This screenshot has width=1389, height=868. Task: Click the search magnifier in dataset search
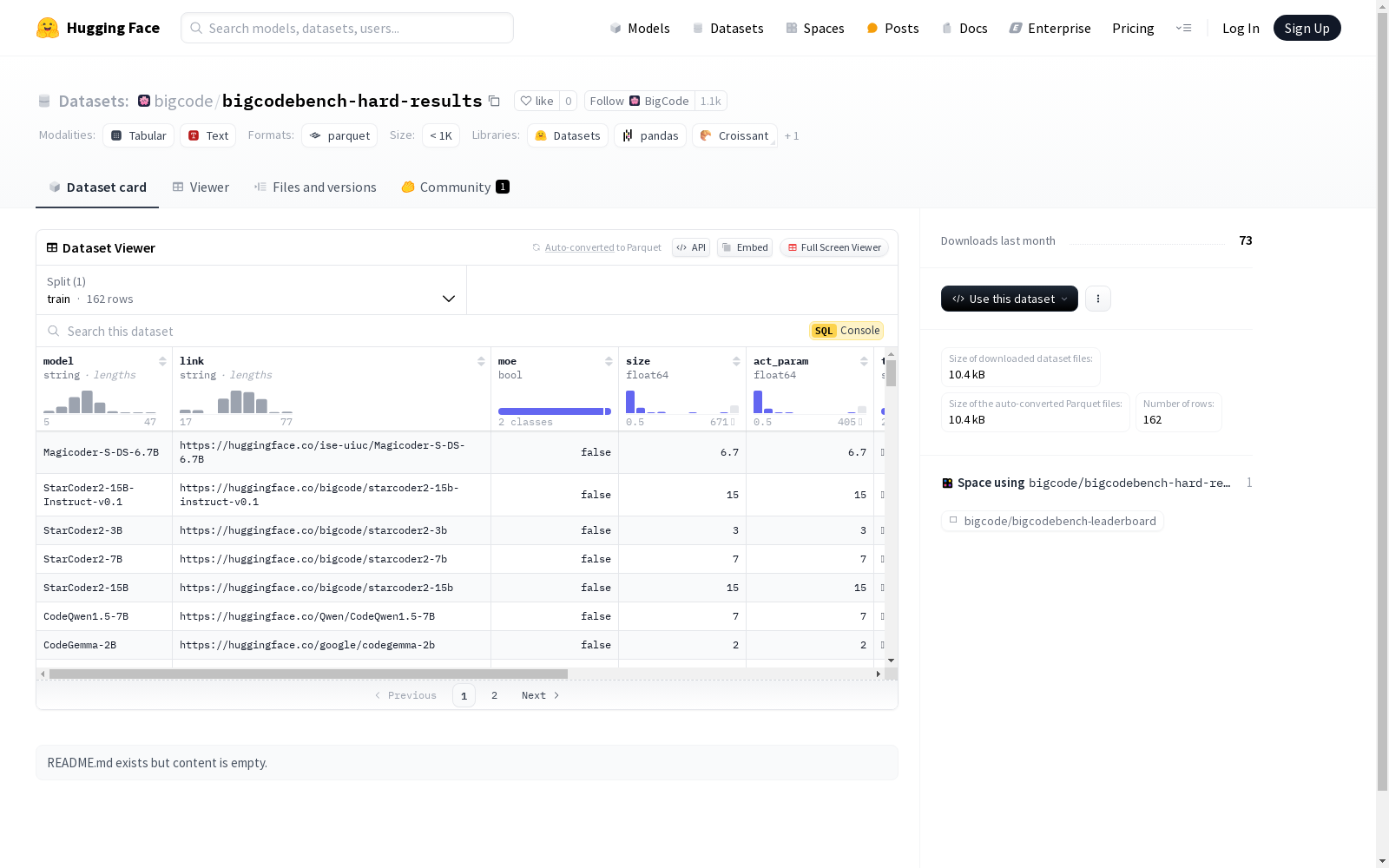click(54, 331)
